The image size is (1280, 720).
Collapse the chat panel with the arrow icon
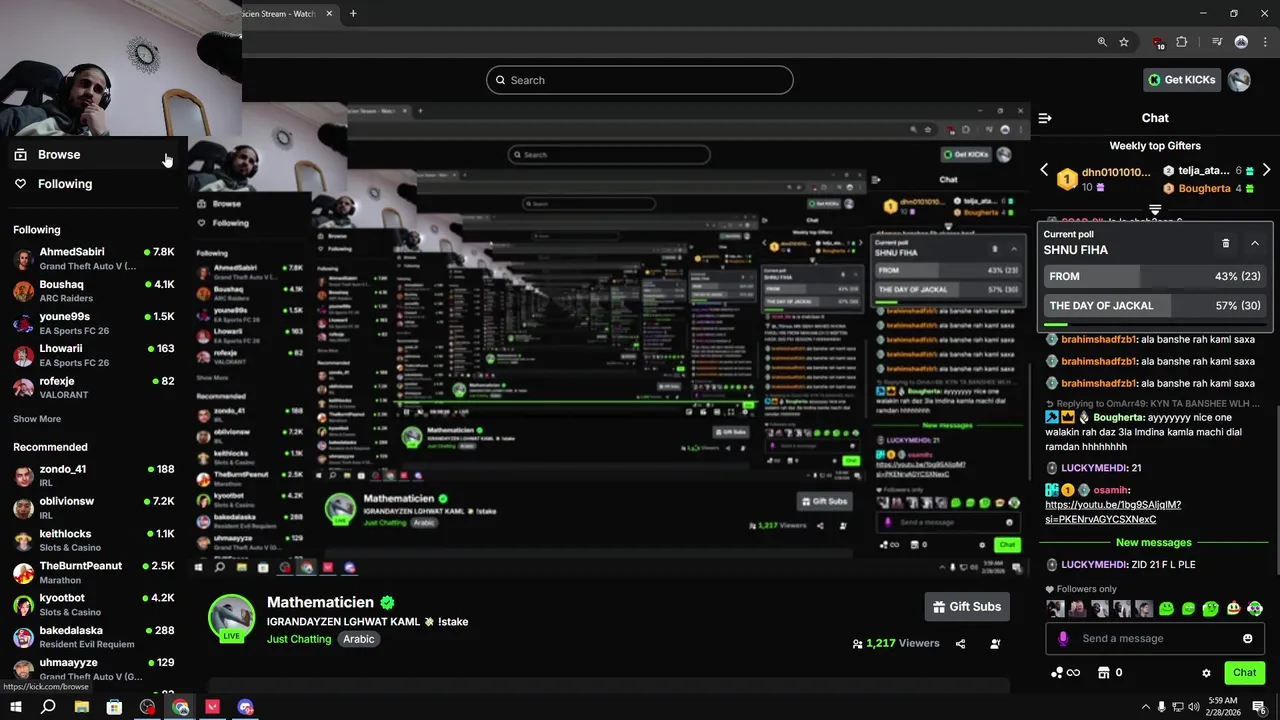coord(1045,118)
